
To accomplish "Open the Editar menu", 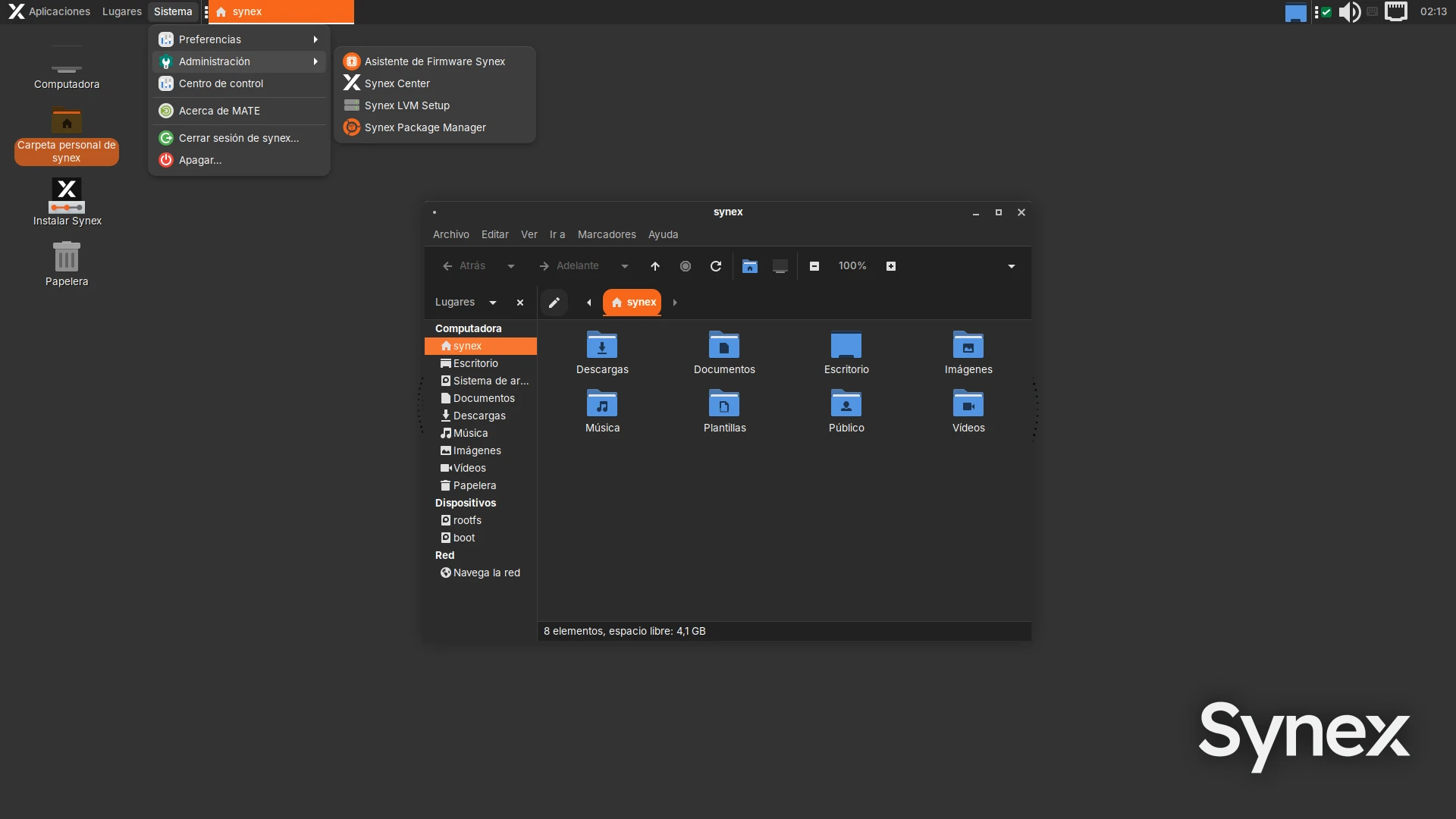I will coord(495,234).
